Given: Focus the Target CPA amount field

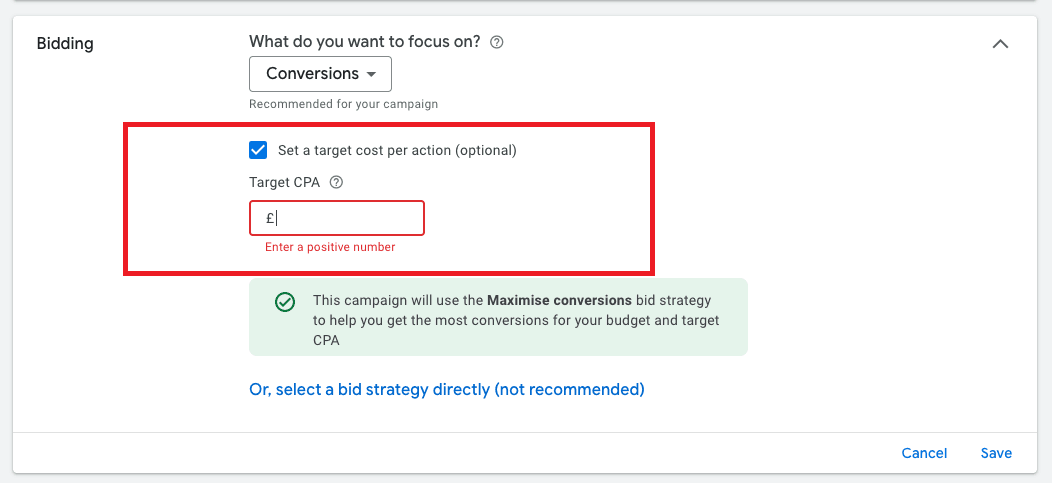Looking at the screenshot, I should point(345,218).
